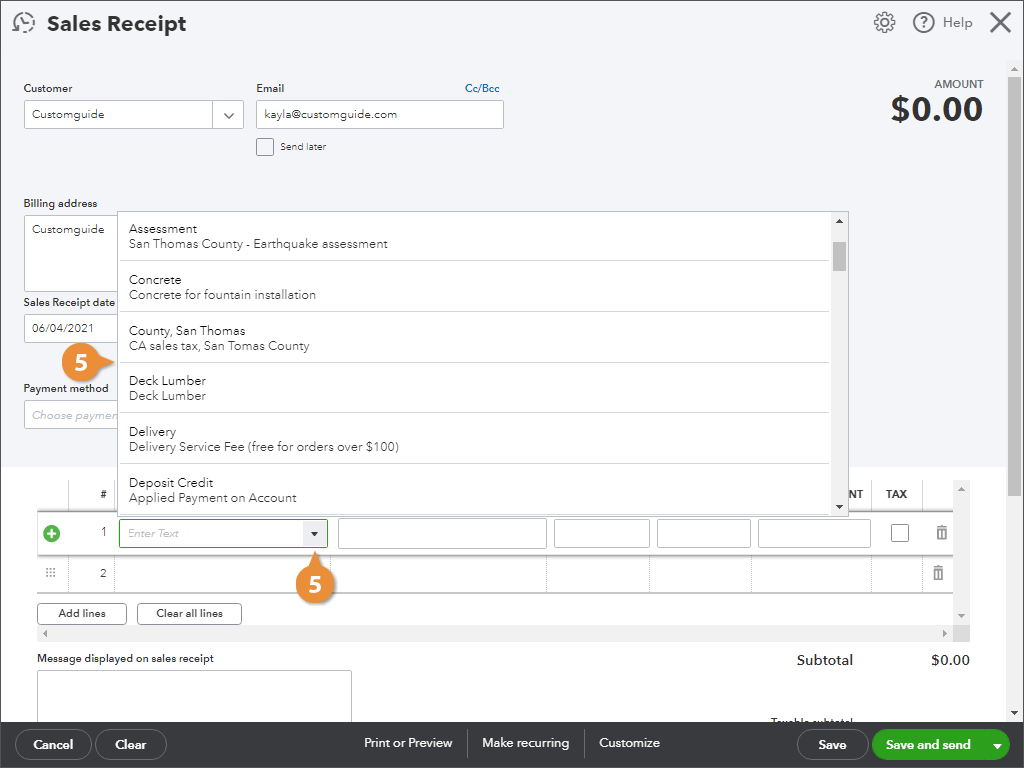1024x768 pixels.
Task: Open the product/service Enter Text dropdown
Action: tap(316, 533)
